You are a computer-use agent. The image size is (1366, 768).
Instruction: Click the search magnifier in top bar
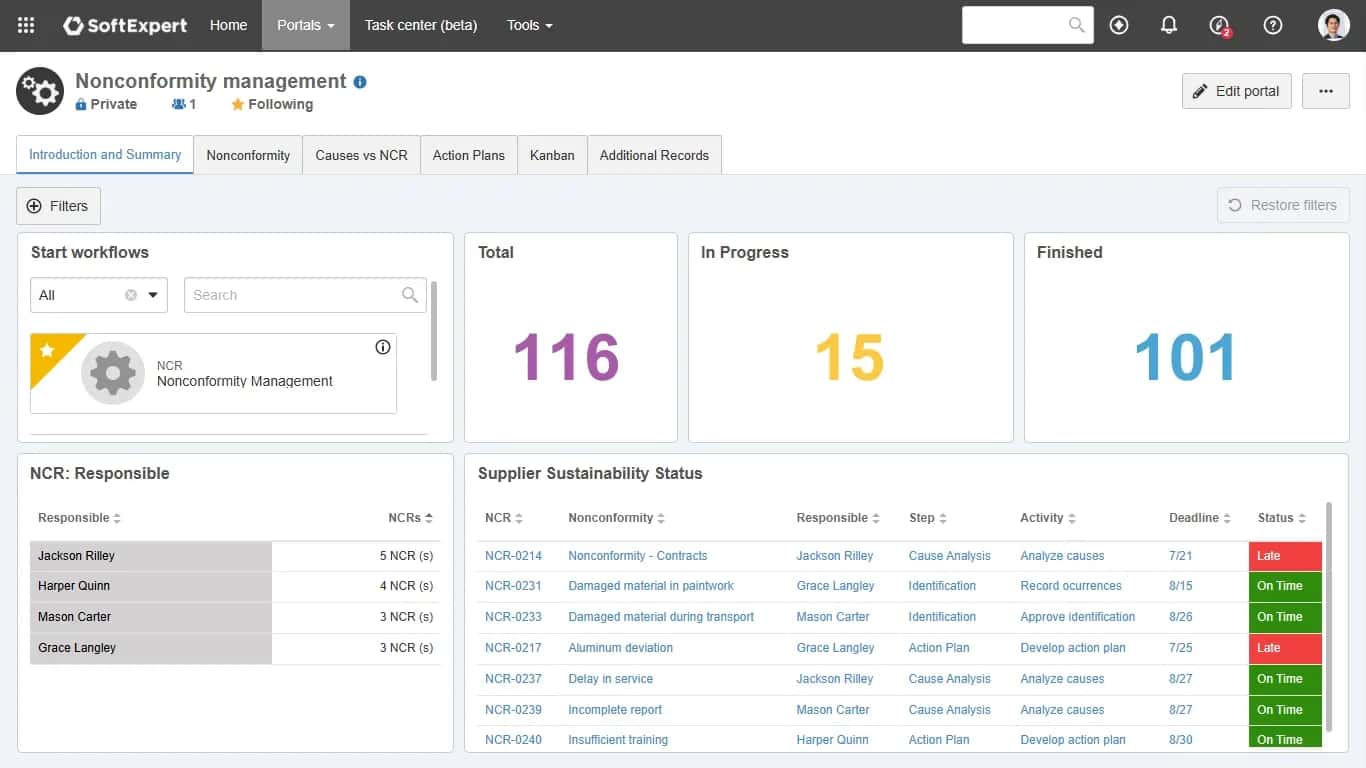click(x=1076, y=25)
